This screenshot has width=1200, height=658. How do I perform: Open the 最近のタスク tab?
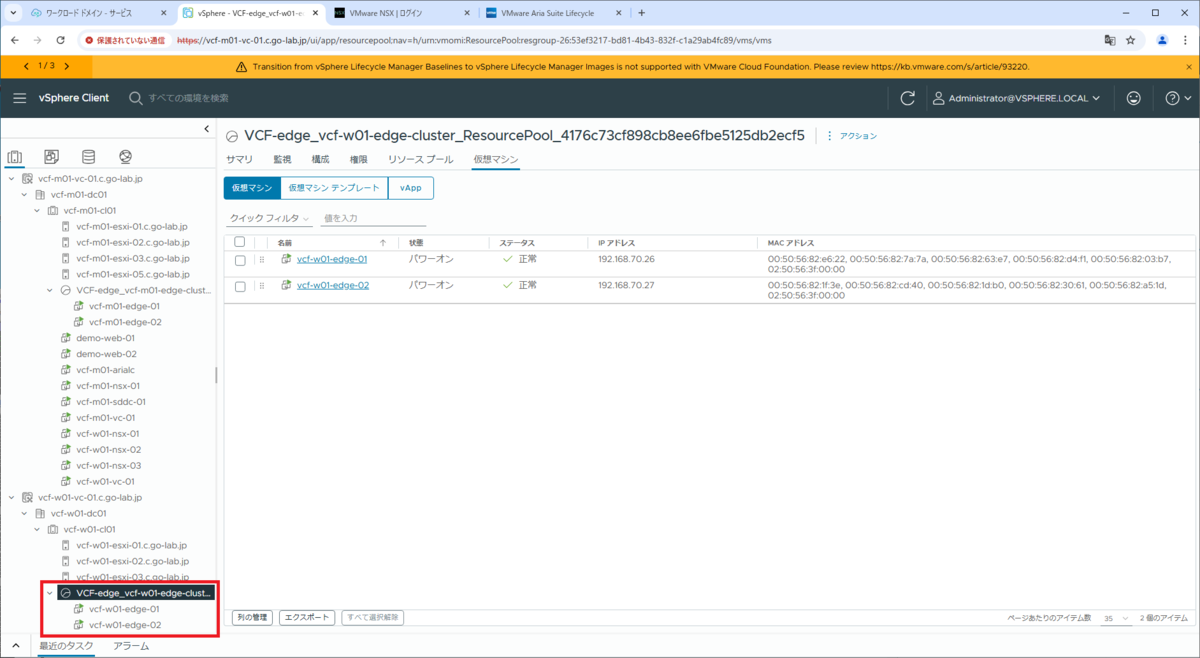pos(66,646)
